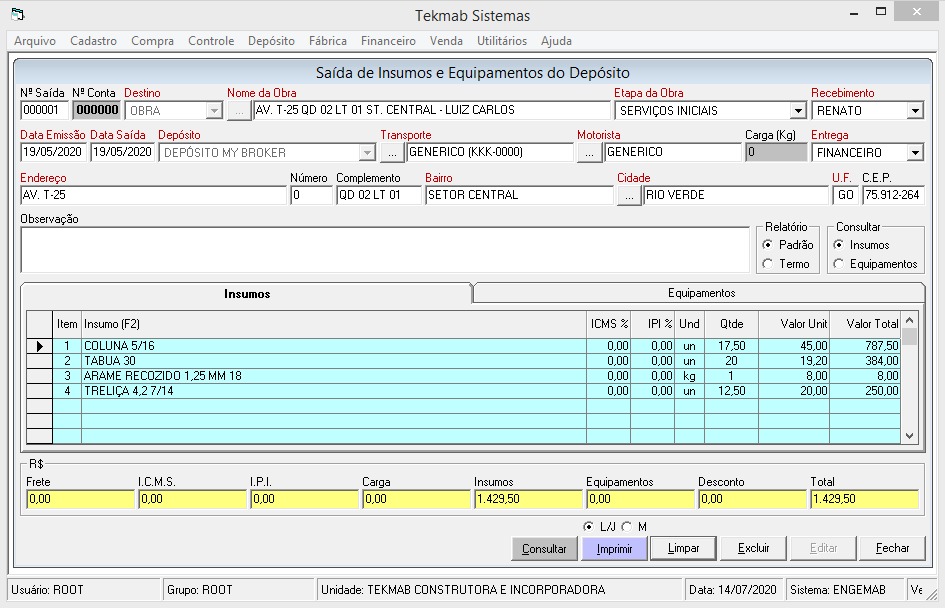Select the row indicator arrow for COLUNA 5/16
The image size is (945, 608).
point(39,346)
